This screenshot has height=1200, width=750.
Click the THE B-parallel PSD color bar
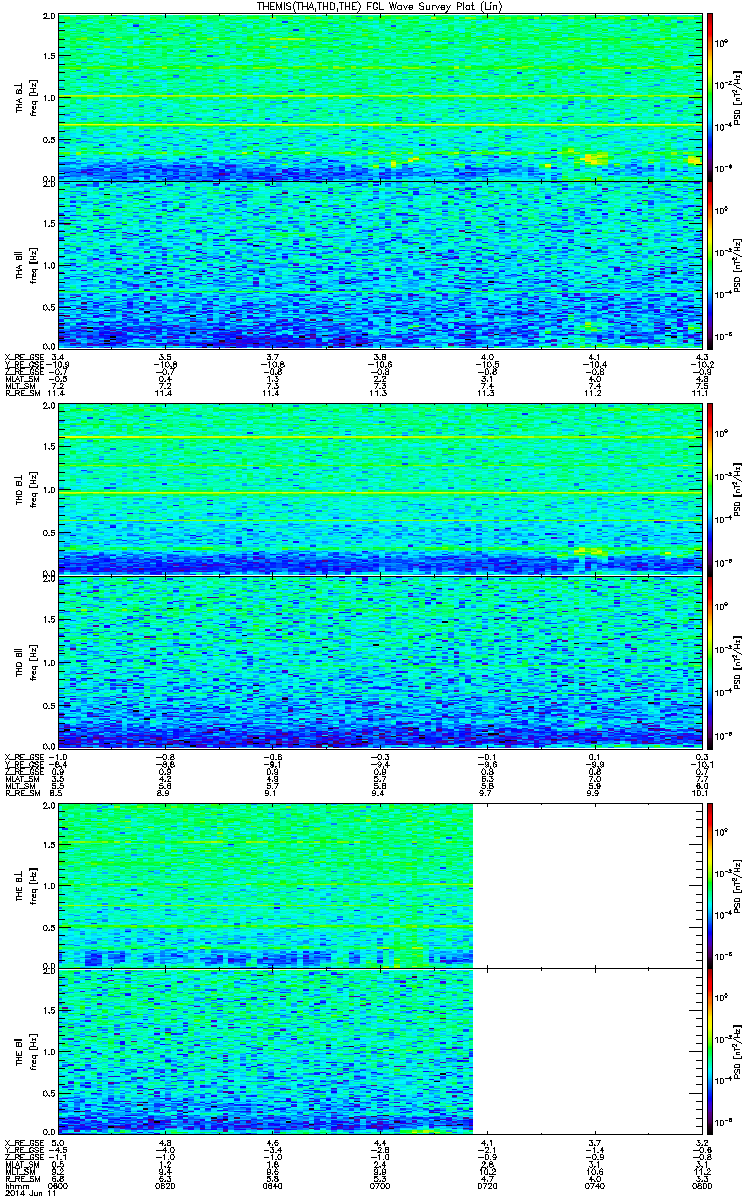tap(710, 1050)
